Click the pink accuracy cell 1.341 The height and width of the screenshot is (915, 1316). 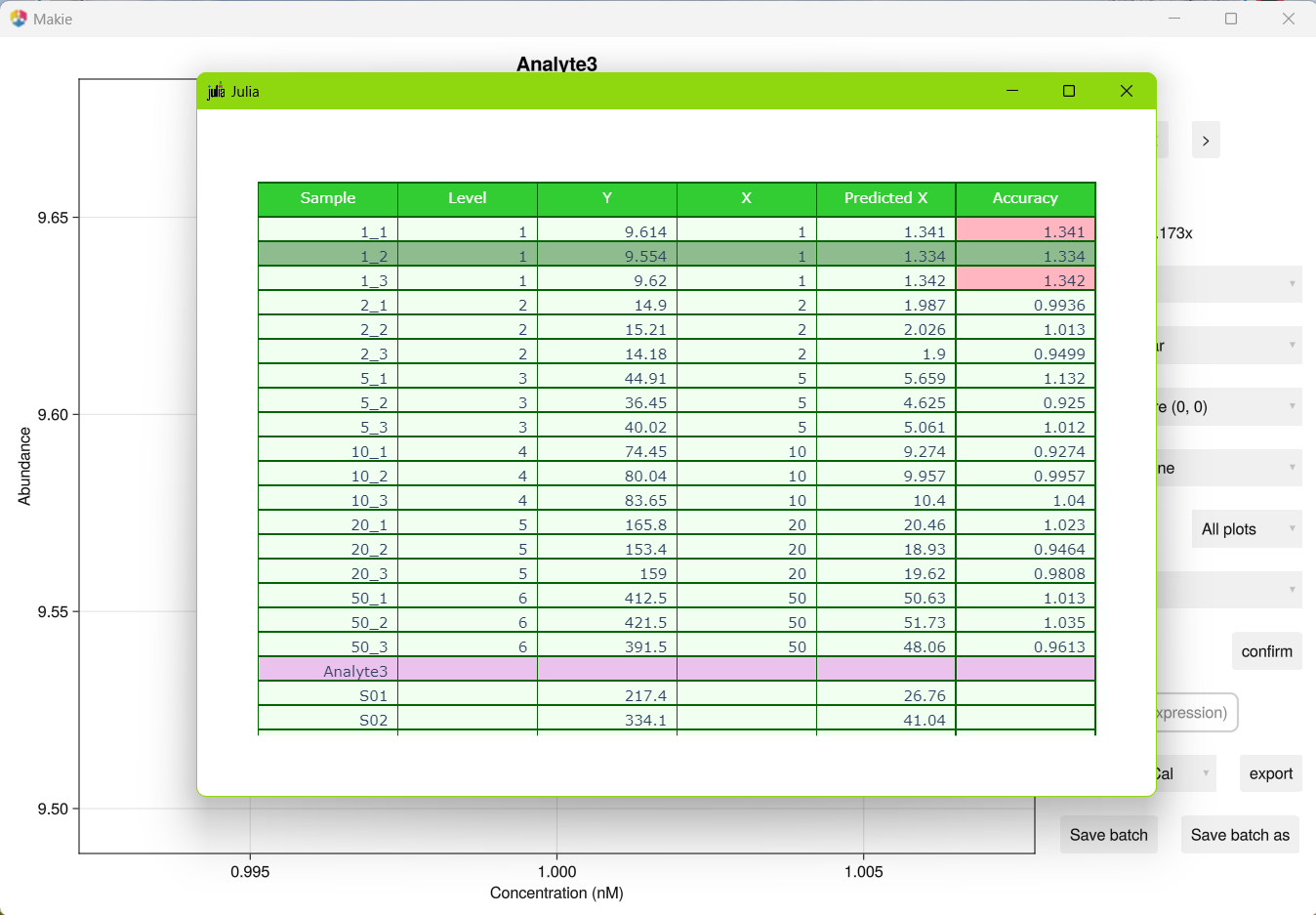pos(1025,231)
